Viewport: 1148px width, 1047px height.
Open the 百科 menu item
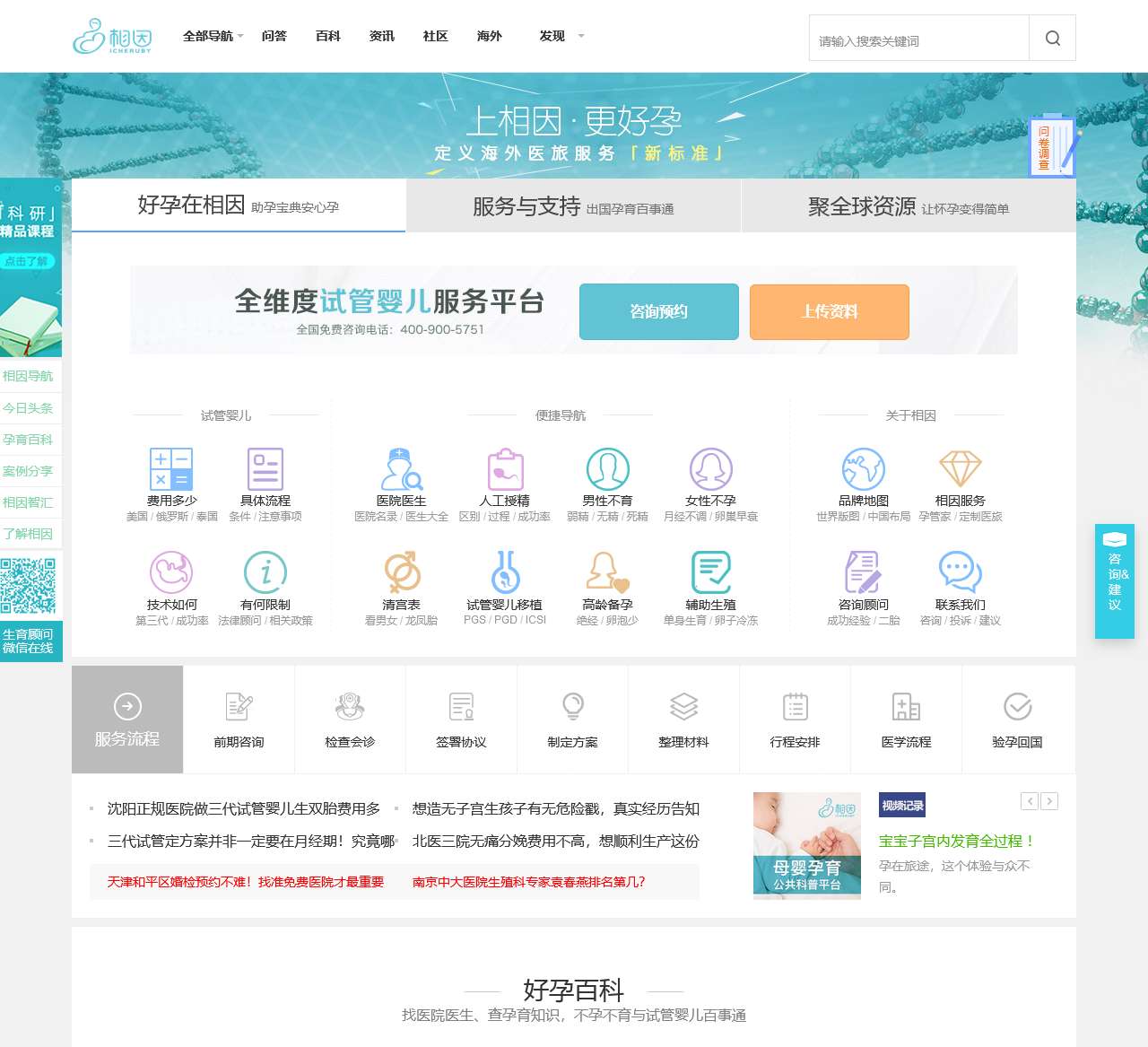(x=328, y=36)
